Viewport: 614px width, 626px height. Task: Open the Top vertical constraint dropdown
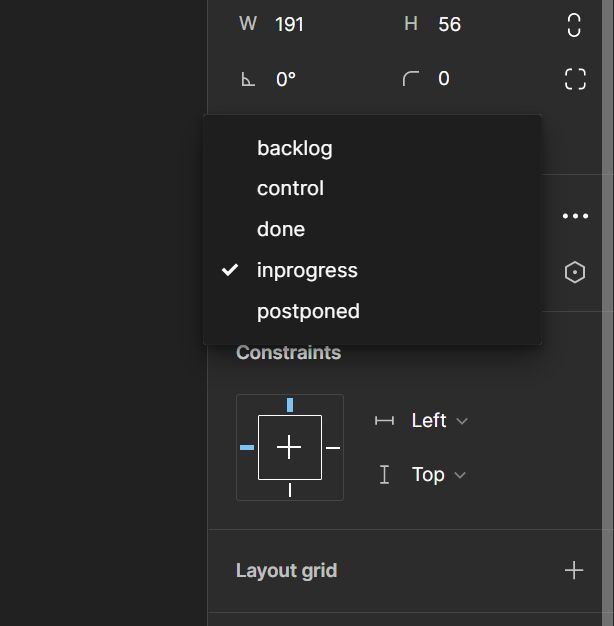click(438, 475)
